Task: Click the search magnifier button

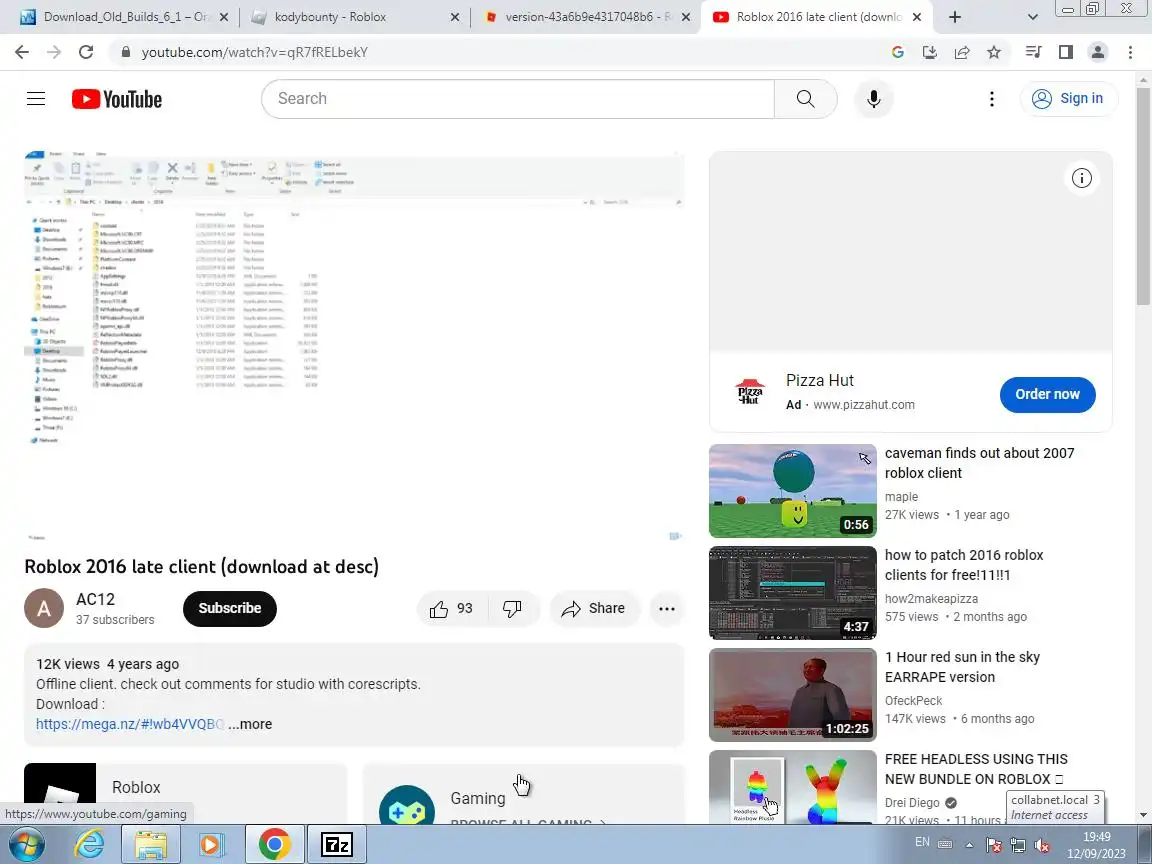Action: point(805,98)
